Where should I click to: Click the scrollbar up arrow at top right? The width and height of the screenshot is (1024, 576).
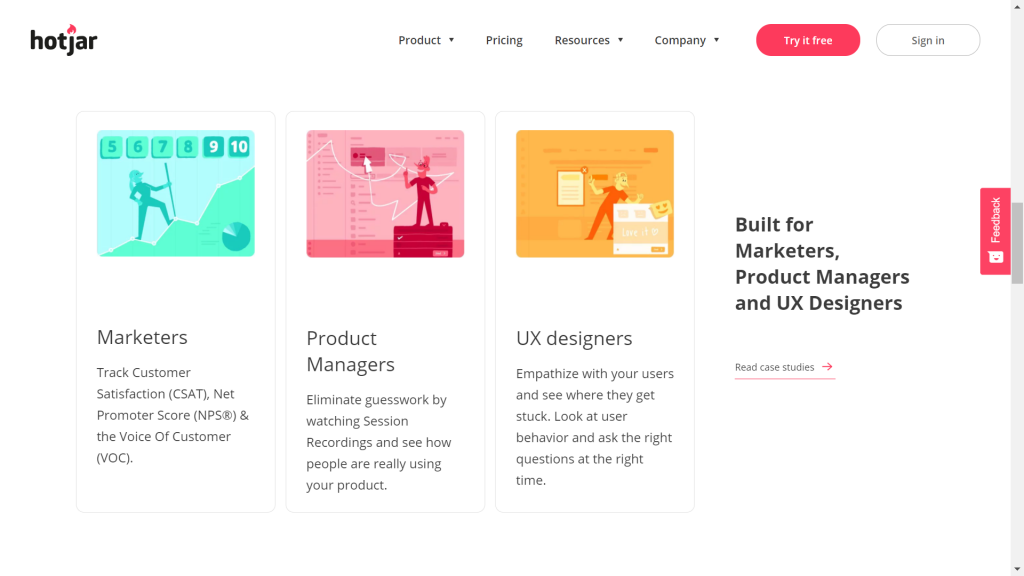tap(1017, 7)
